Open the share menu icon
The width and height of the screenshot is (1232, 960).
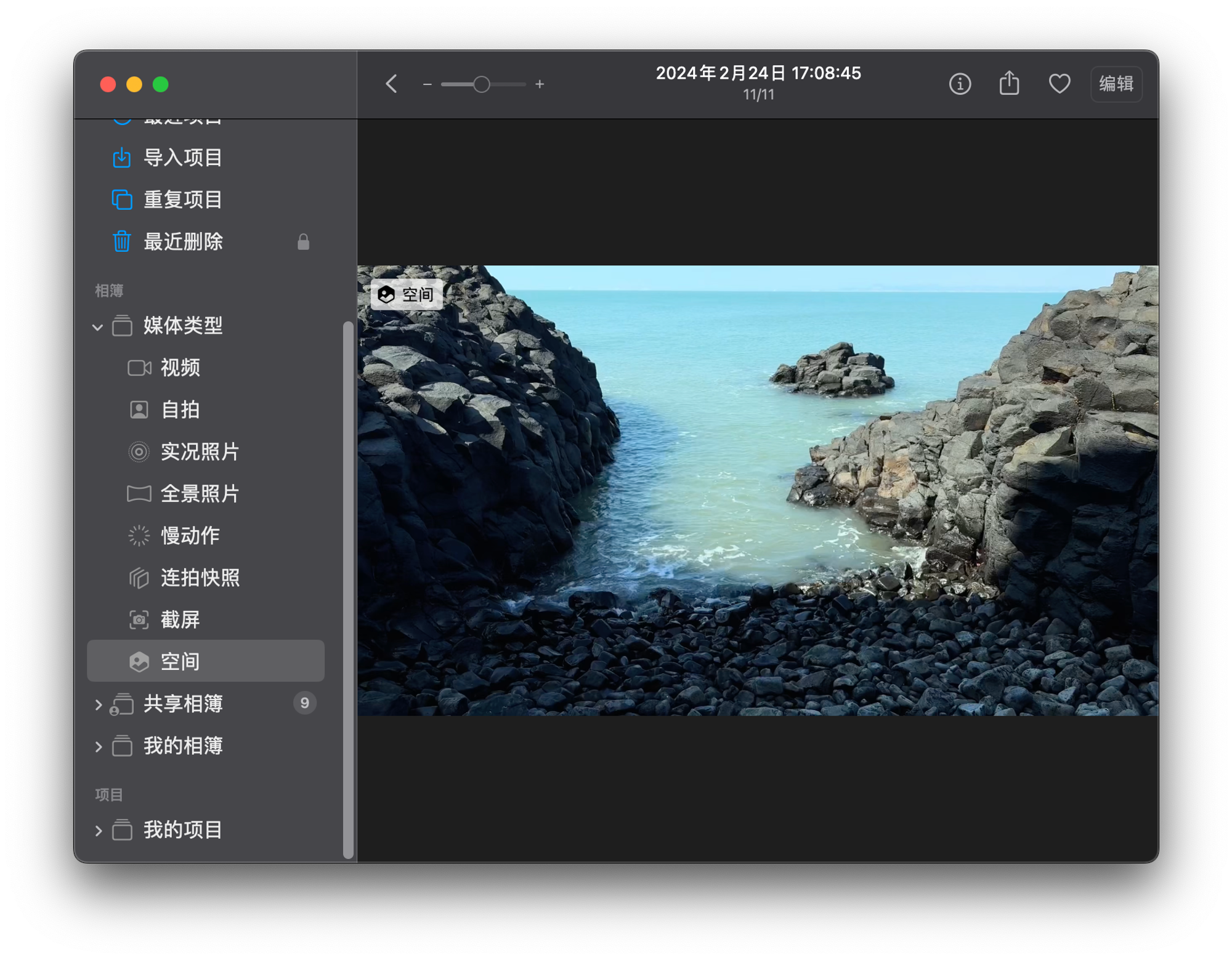tap(1009, 83)
